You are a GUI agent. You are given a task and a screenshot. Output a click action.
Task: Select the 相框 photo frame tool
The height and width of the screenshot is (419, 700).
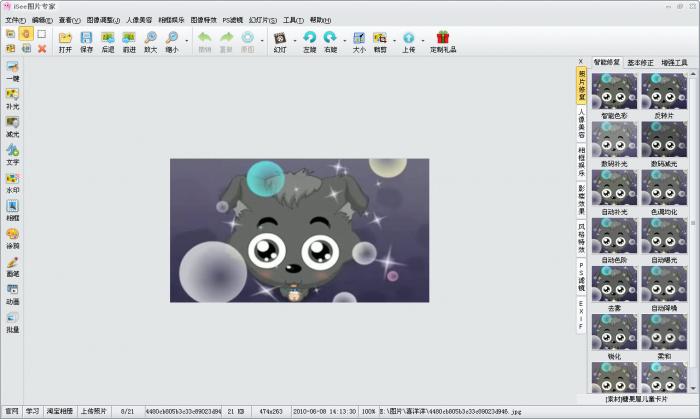(x=12, y=211)
